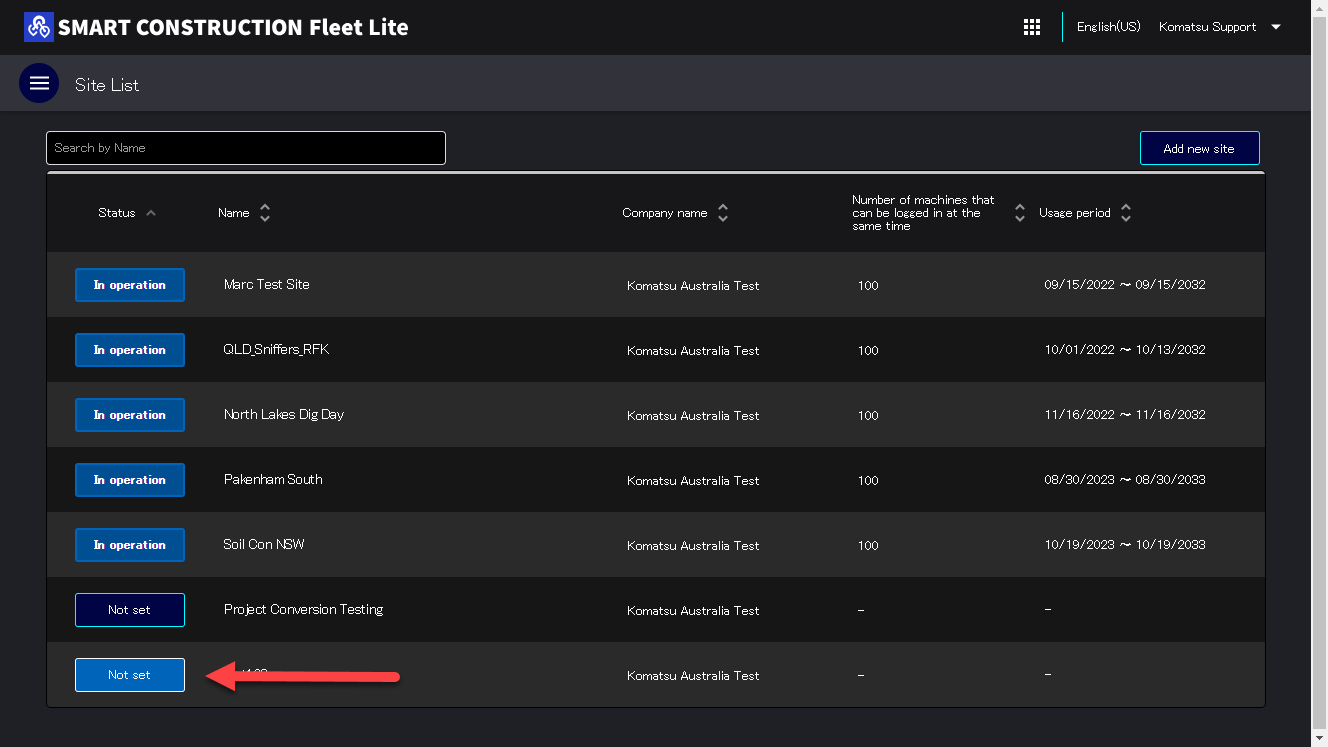The height and width of the screenshot is (747, 1328).
Task: Click the highlighted Not set button in last row
Action: pos(130,675)
